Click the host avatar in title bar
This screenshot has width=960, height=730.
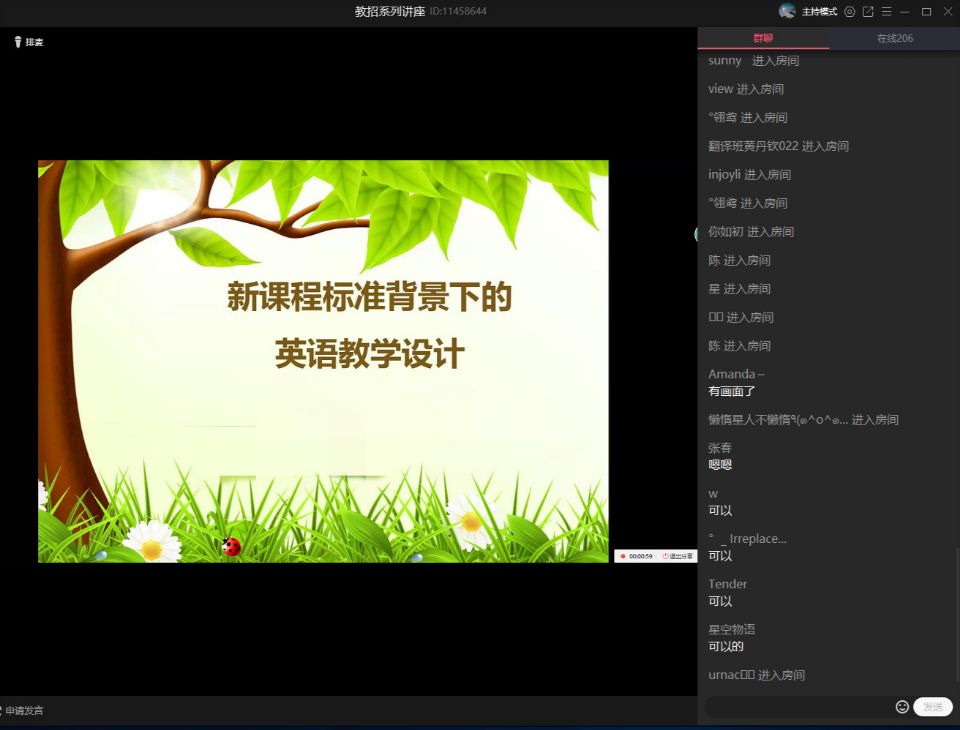787,11
